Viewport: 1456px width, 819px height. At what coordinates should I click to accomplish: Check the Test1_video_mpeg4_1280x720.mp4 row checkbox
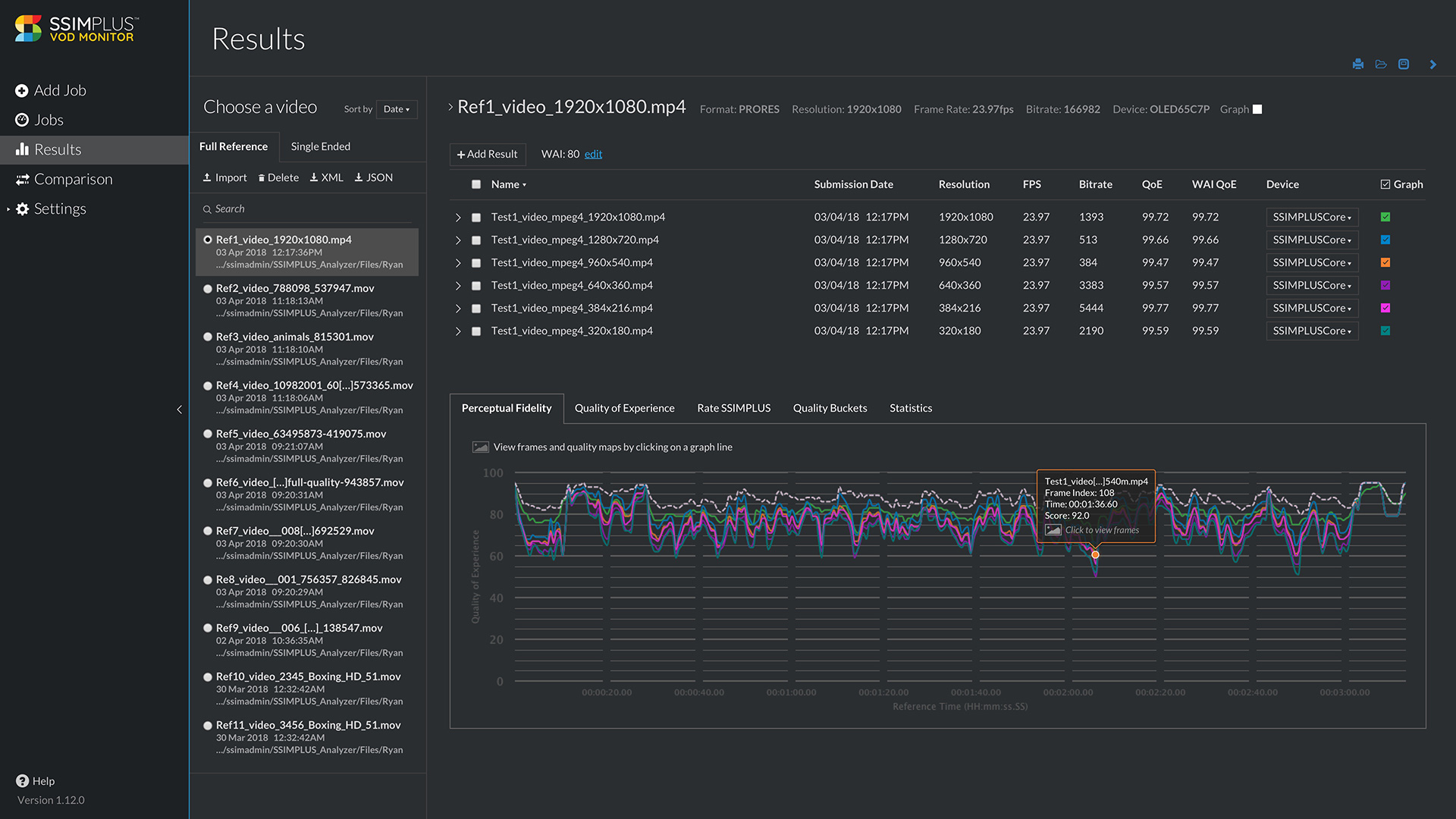476,240
